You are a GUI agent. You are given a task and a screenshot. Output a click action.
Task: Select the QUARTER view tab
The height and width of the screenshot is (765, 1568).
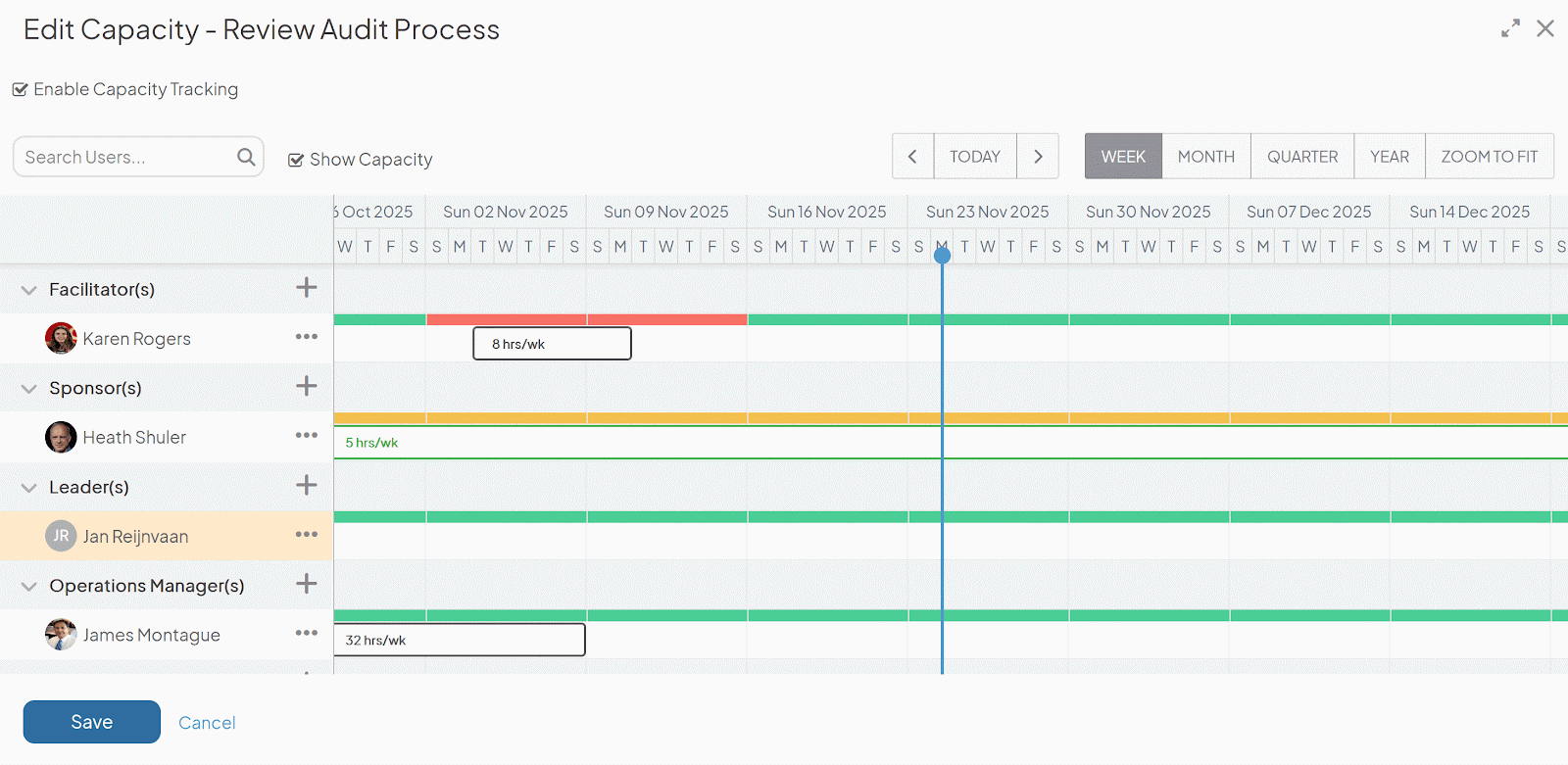pyautogui.click(x=1301, y=157)
